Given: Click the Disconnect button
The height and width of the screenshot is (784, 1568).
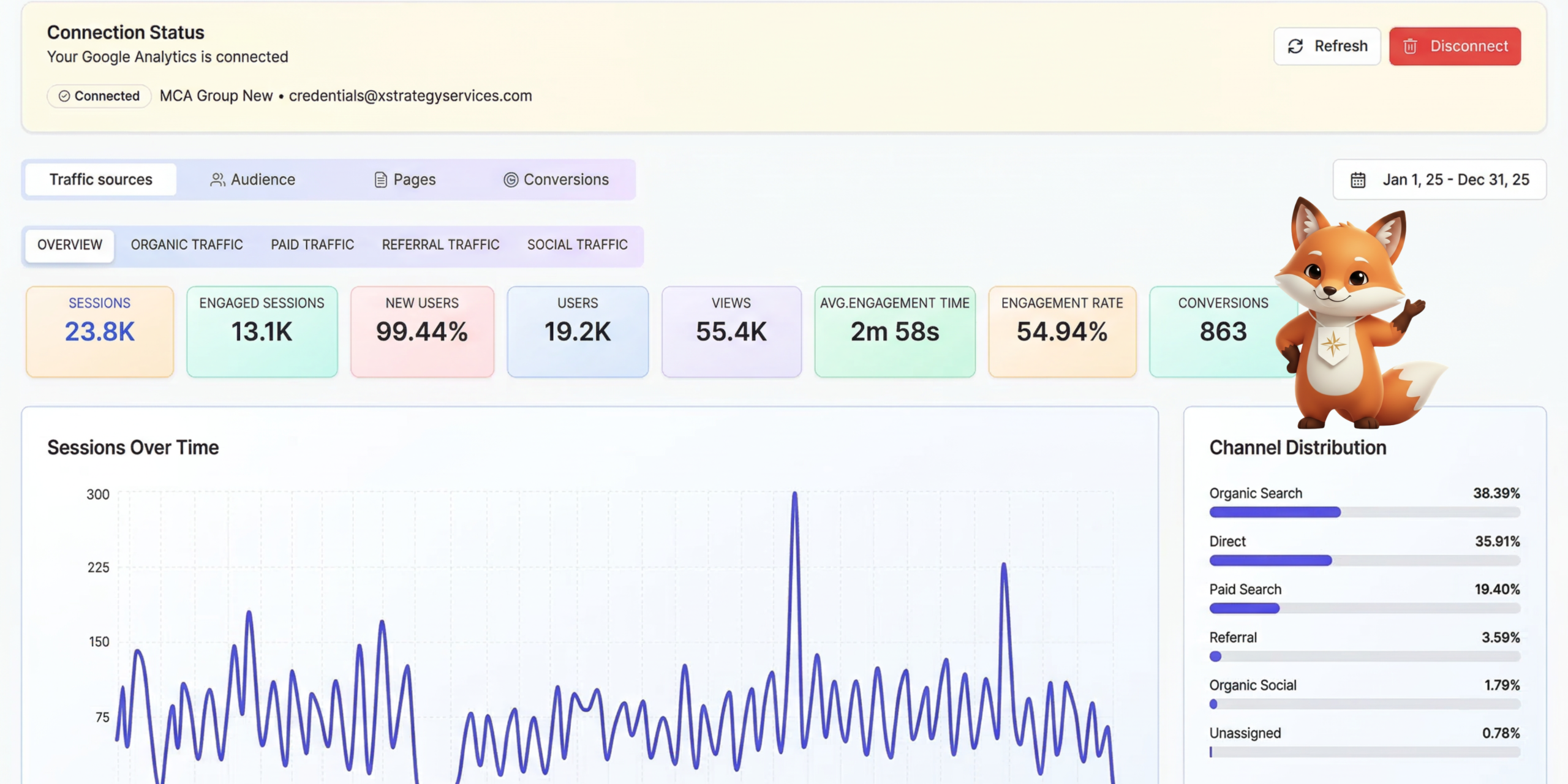Looking at the screenshot, I should tap(1455, 46).
